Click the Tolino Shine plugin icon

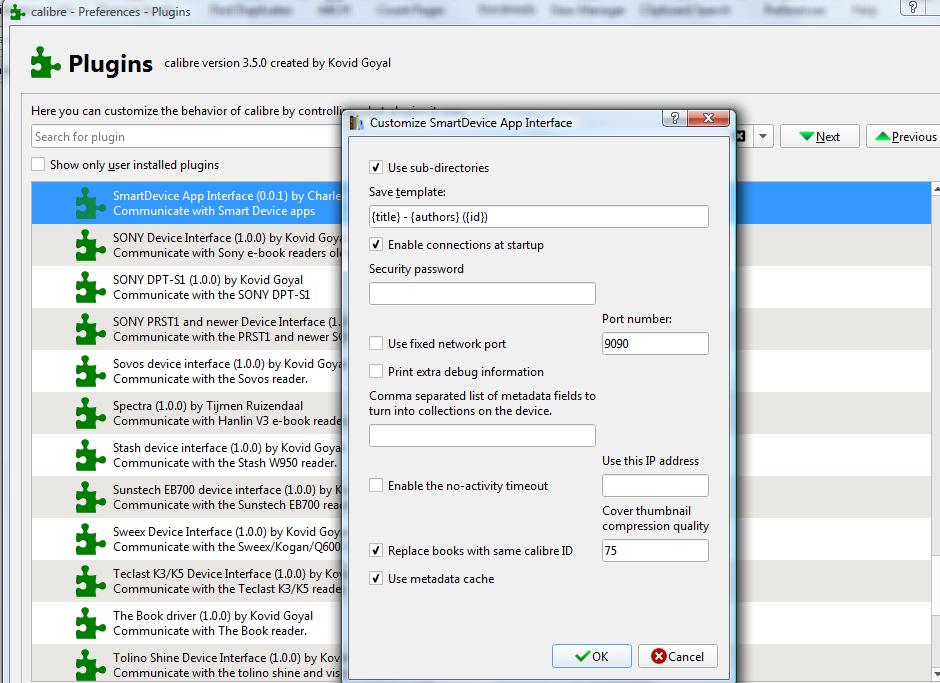click(91, 665)
